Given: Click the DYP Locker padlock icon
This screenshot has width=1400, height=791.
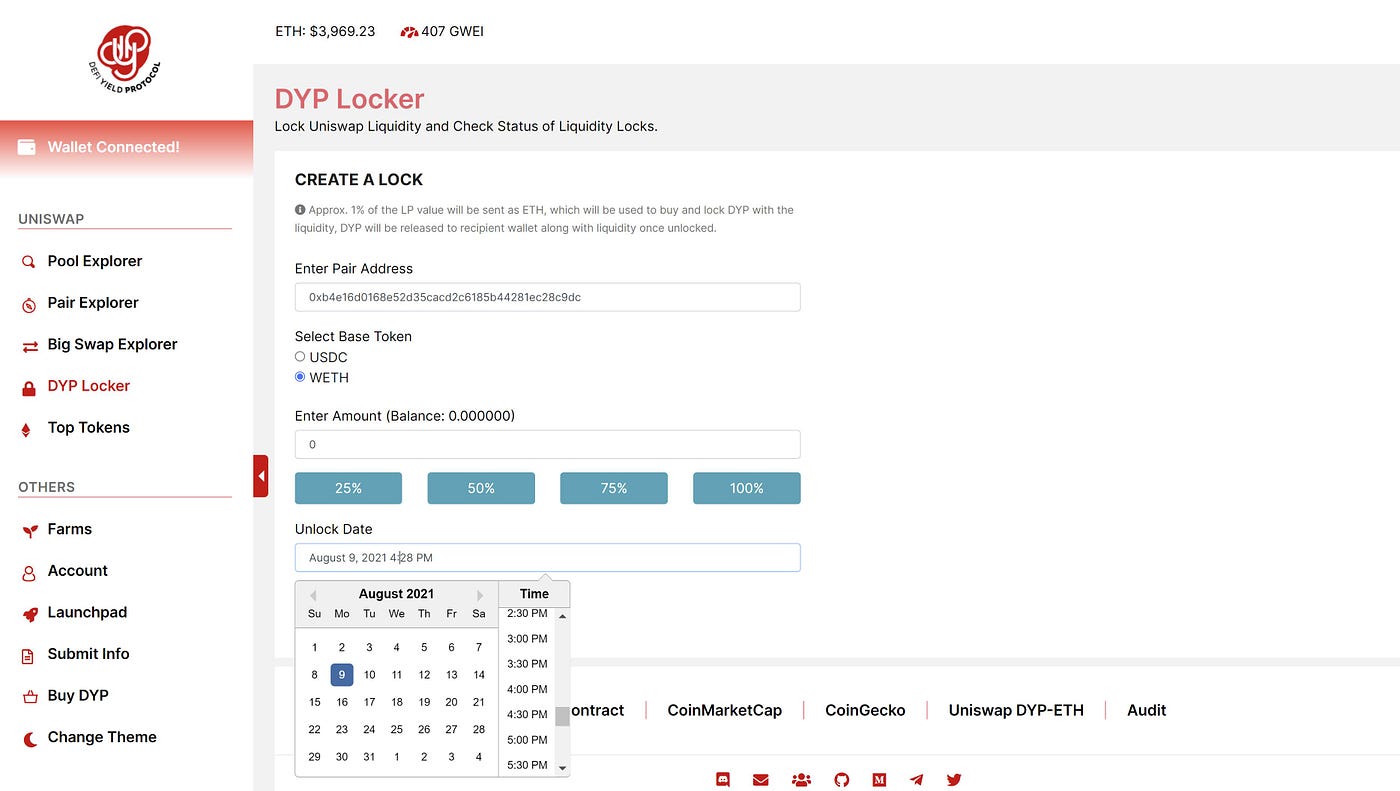Looking at the screenshot, I should [x=28, y=387].
